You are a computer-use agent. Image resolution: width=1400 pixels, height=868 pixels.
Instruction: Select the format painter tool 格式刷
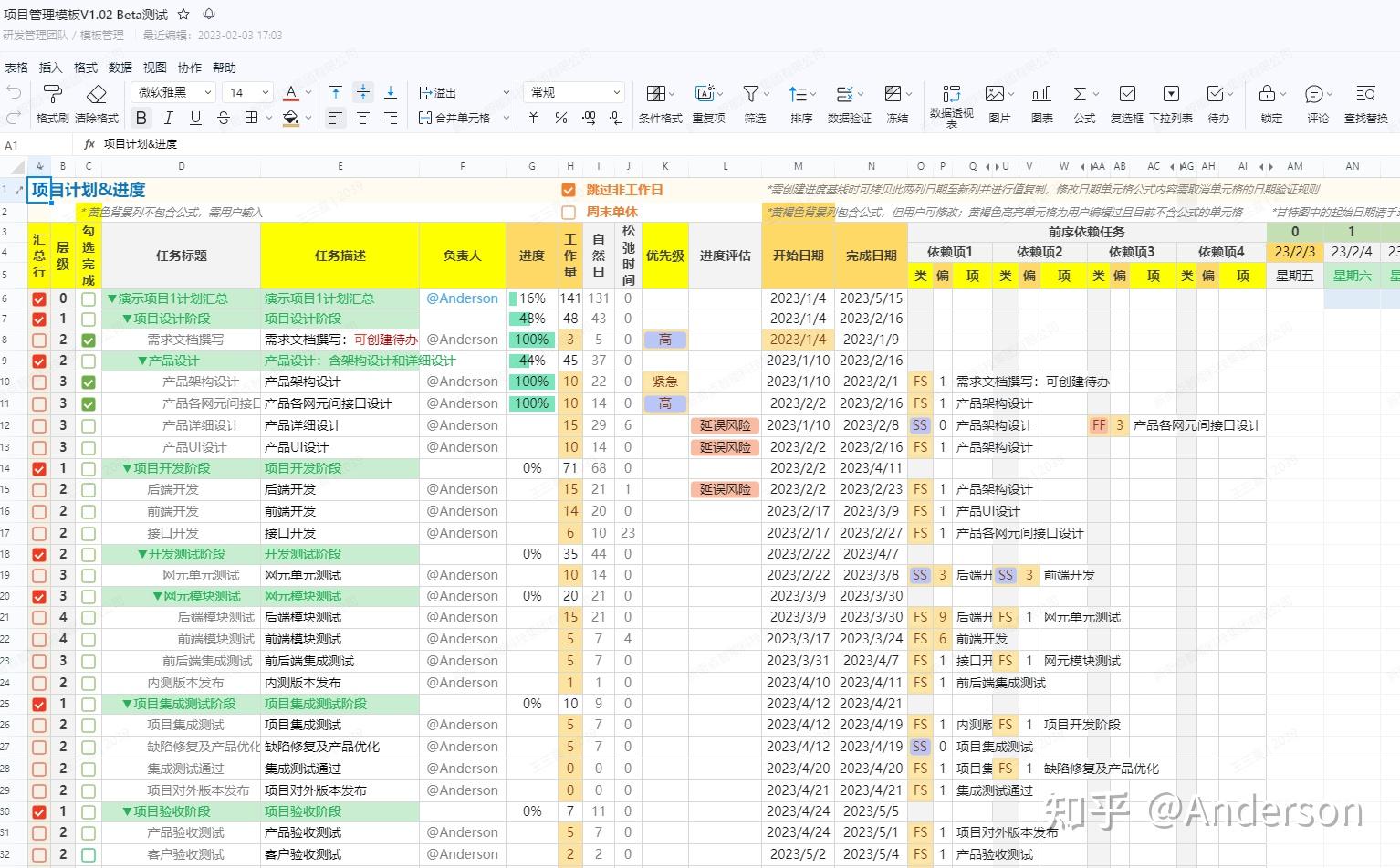click(52, 100)
